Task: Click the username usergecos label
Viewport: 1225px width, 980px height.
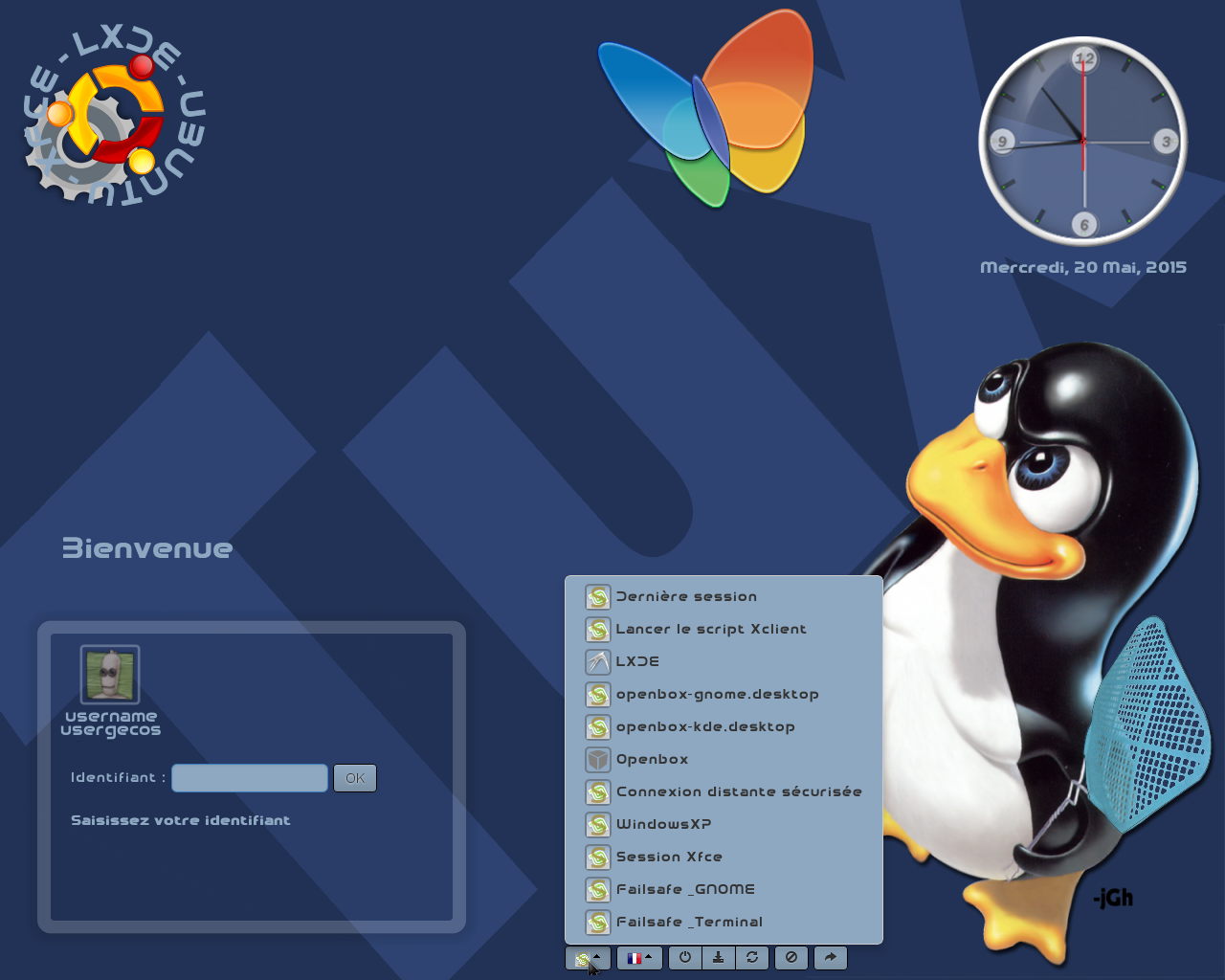Action: 111,724
